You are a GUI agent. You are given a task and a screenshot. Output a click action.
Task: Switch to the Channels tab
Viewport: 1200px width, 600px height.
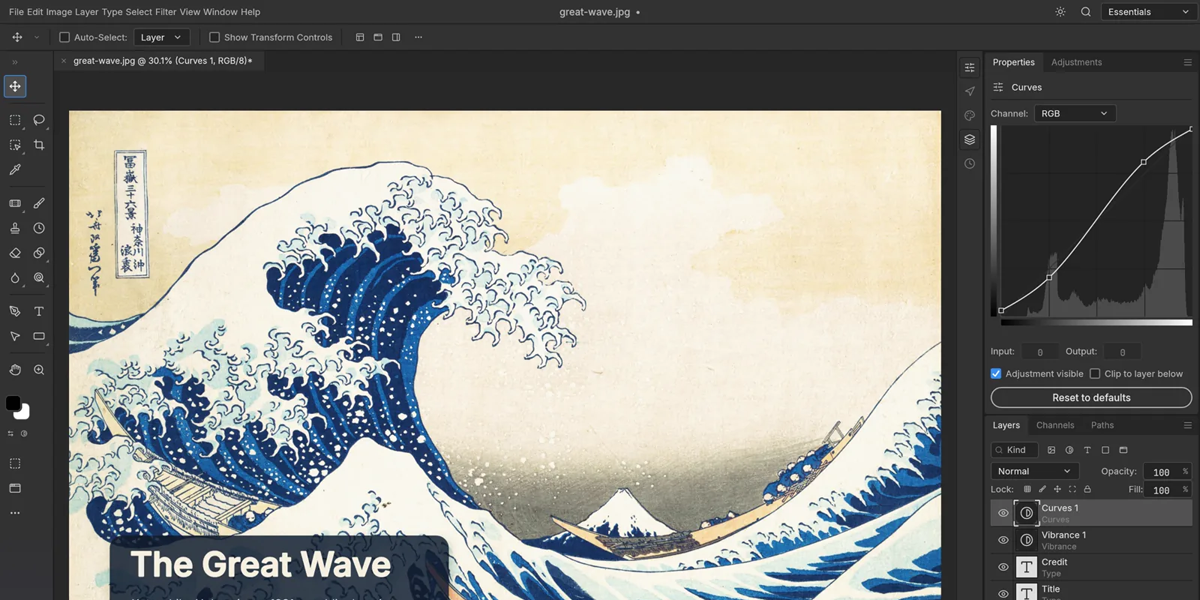coord(1055,425)
